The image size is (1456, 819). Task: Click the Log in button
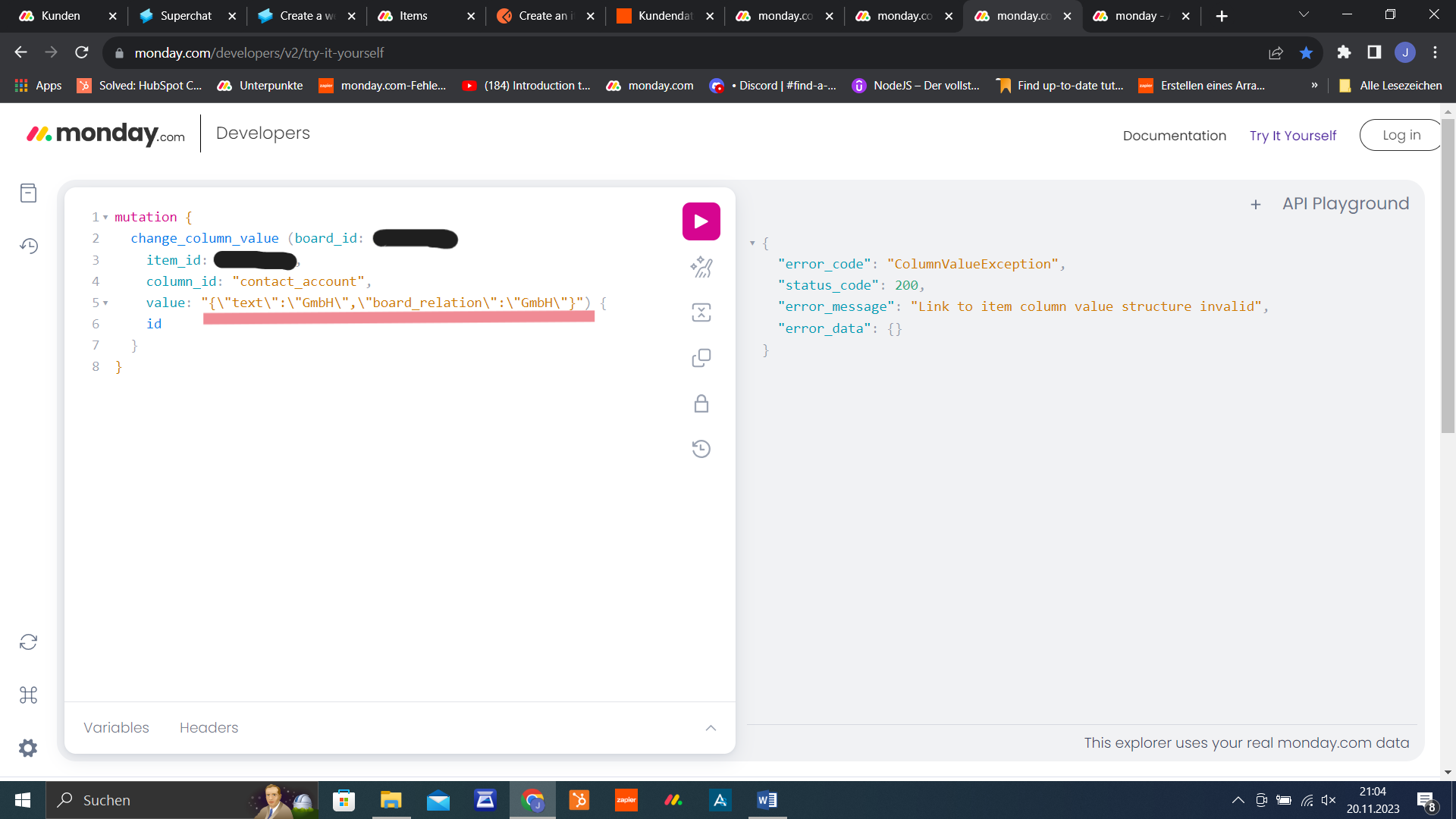1401,135
